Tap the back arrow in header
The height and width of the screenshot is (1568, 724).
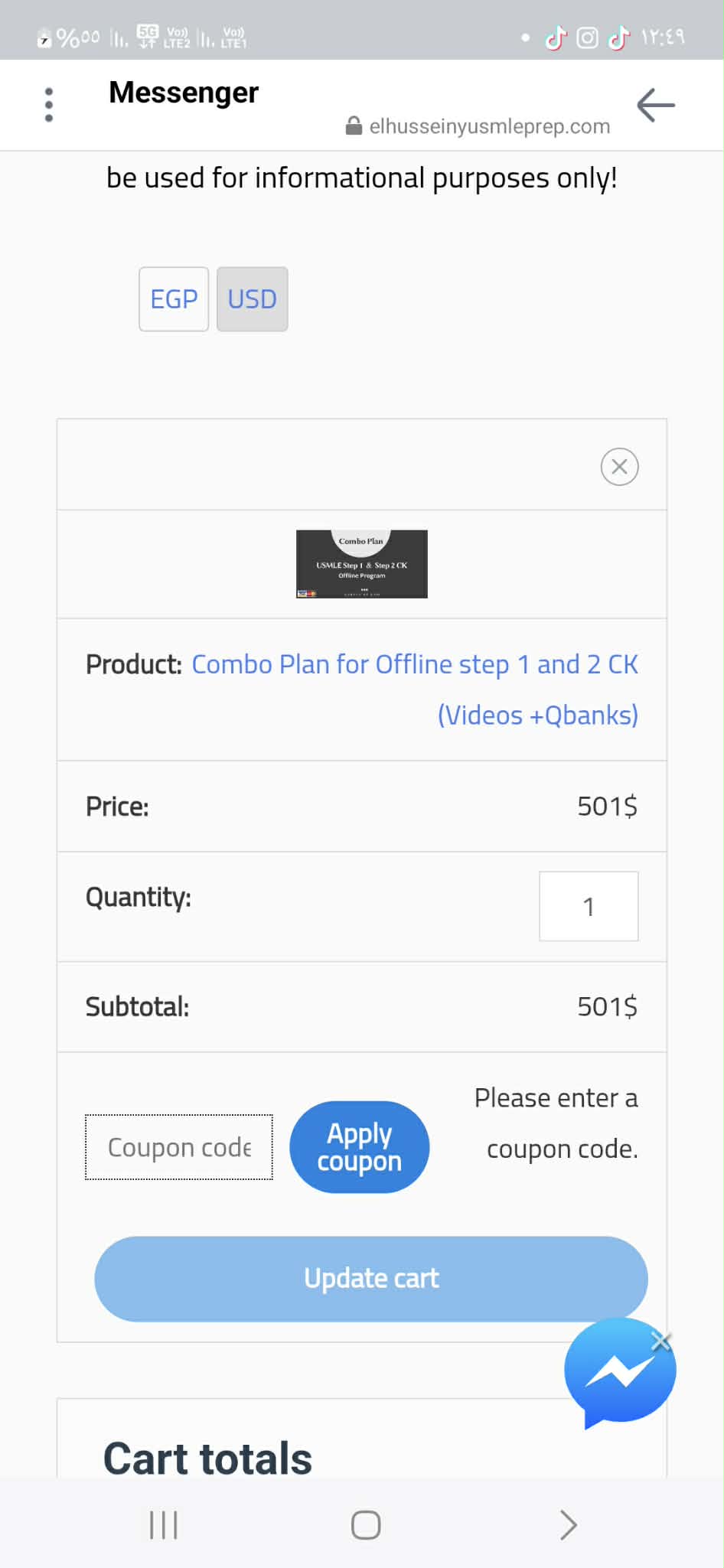(655, 105)
